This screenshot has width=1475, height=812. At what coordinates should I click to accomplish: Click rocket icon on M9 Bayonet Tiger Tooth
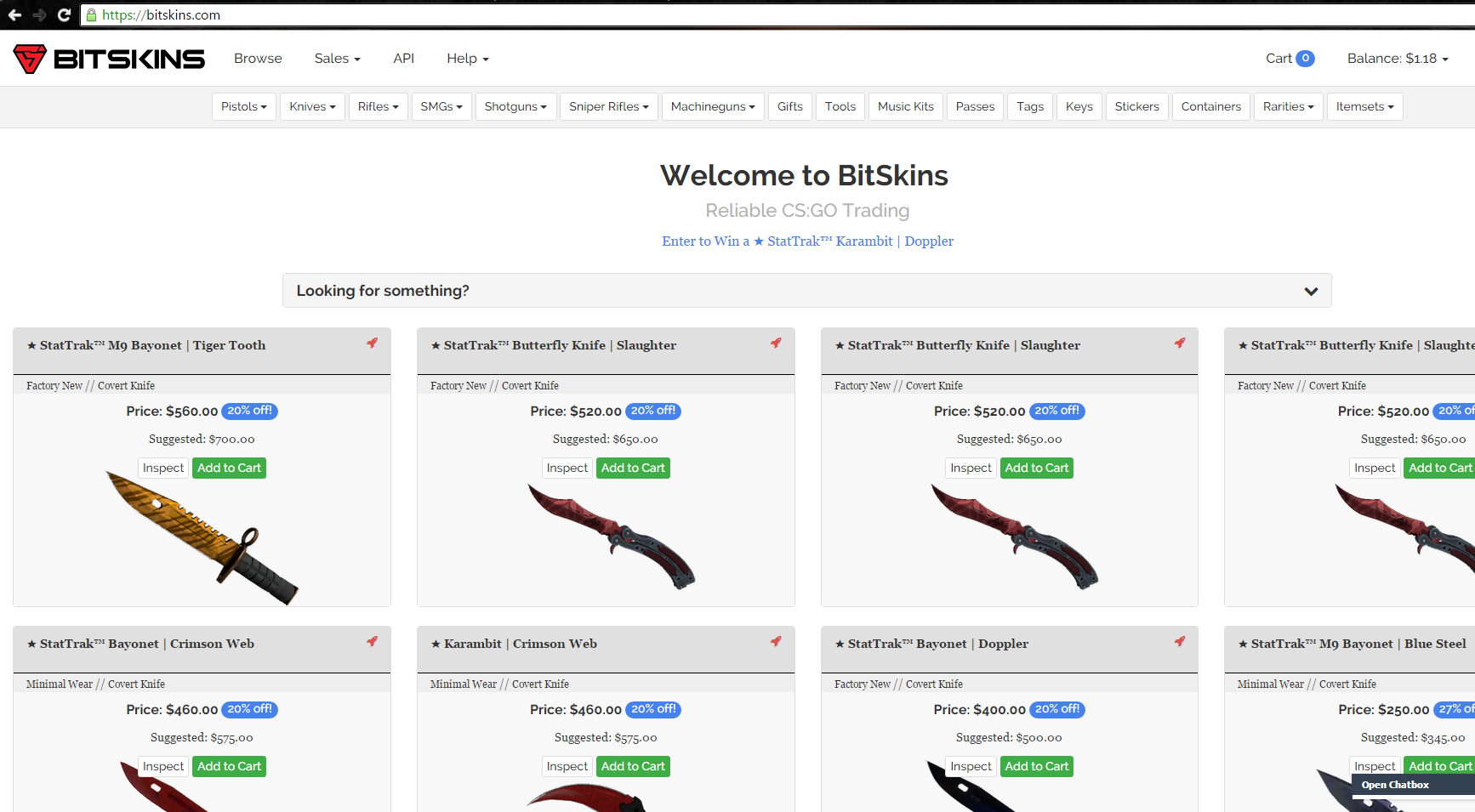point(372,343)
